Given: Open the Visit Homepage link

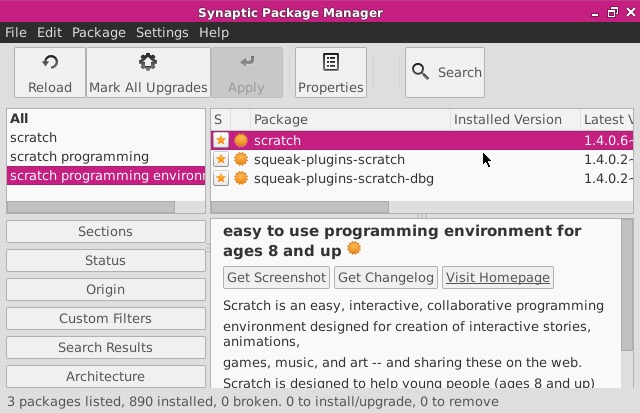Looking at the screenshot, I should click(x=497, y=277).
